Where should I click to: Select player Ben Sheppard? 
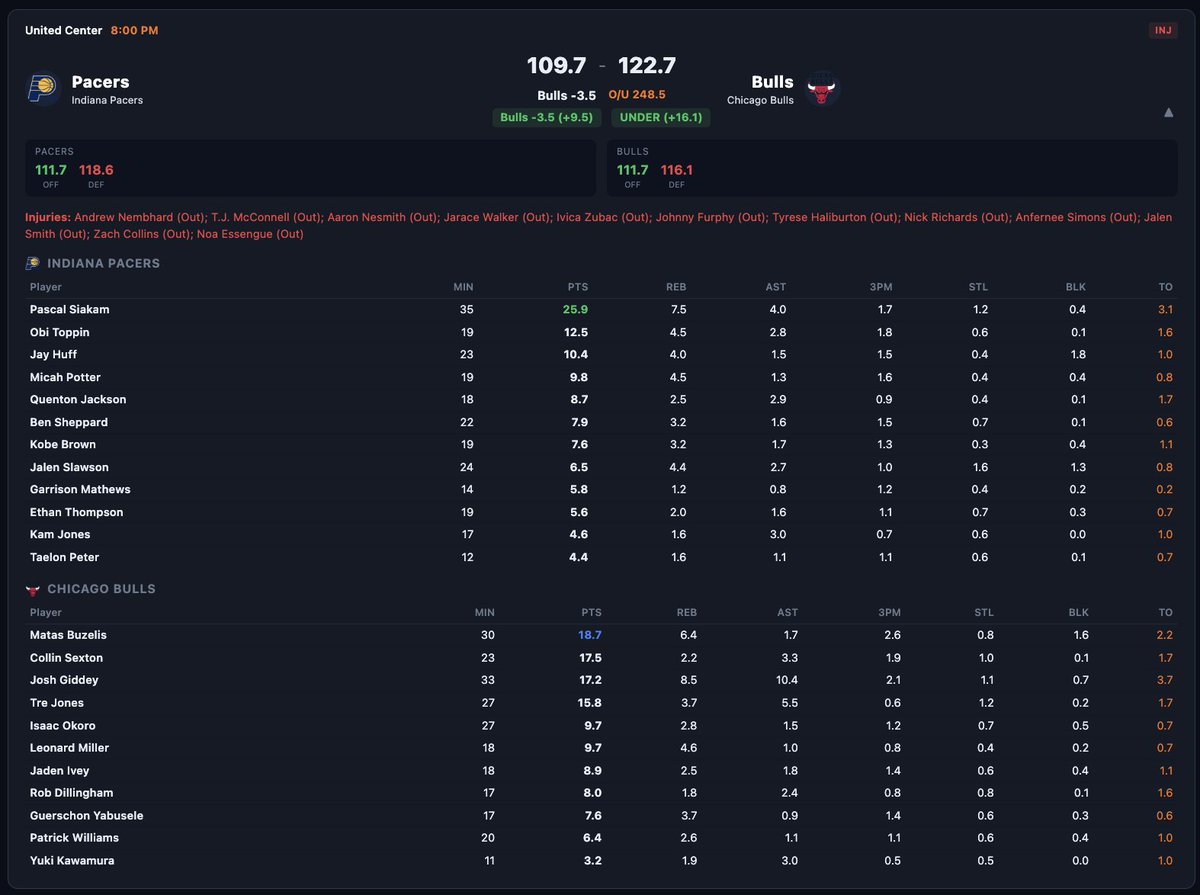tap(69, 422)
